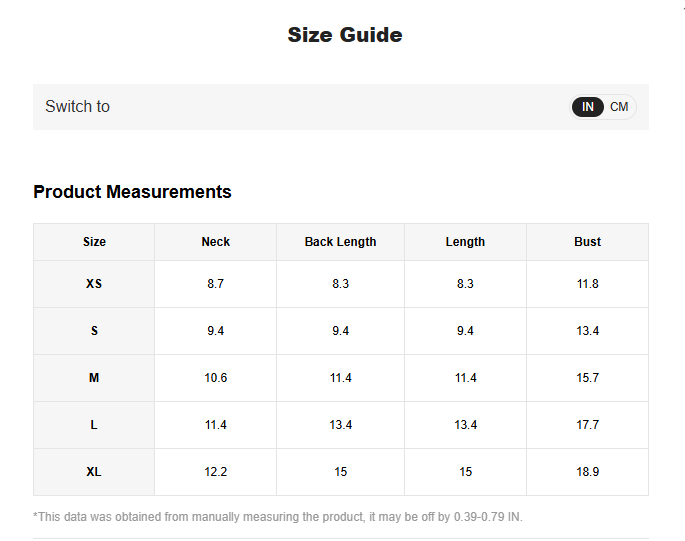685x541 pixels.
Task: Click the XL neck value 12.2
Action: [x=215, y=472]
